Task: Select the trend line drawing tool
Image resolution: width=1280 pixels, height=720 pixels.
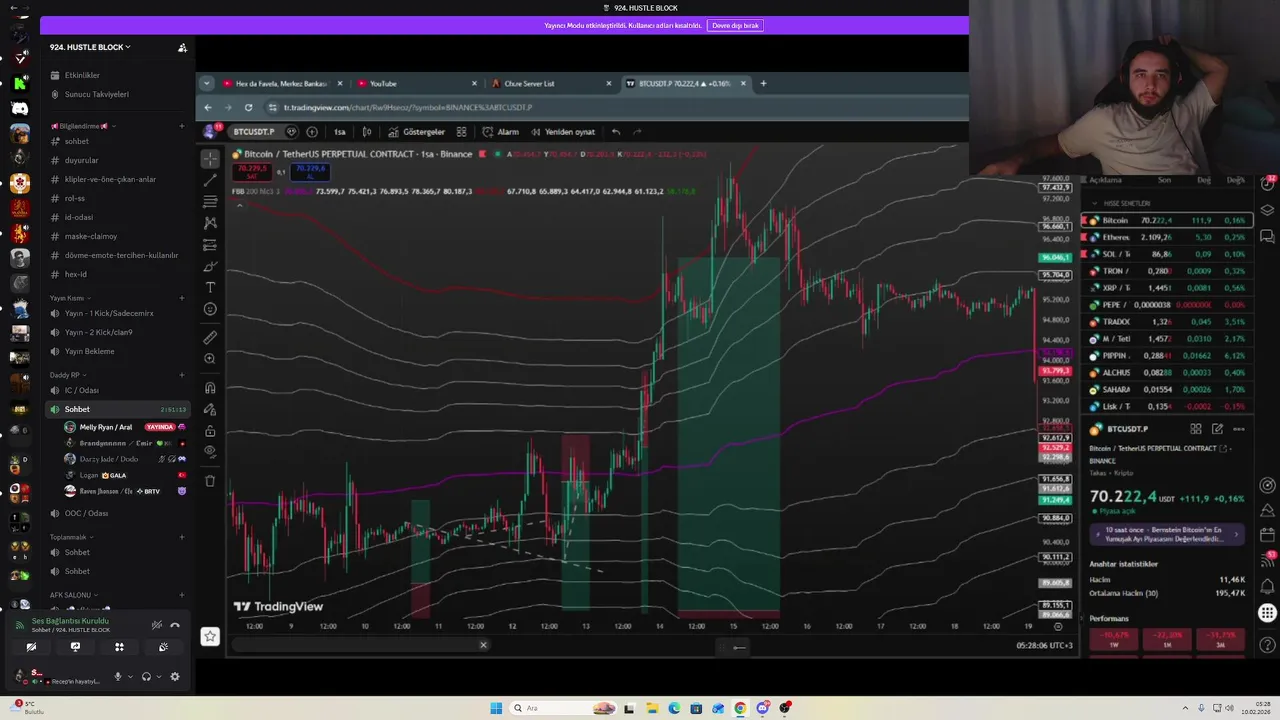Action: pyautogui.click(x=210, y=180)
